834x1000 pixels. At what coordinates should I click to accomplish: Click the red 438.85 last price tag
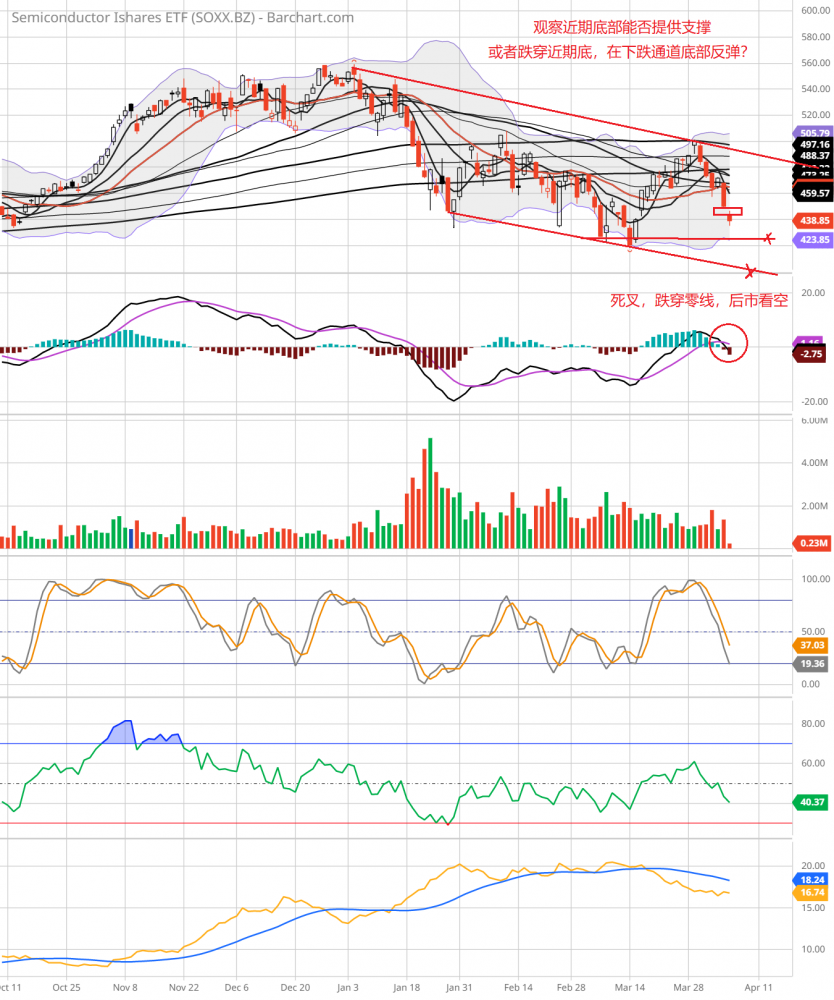click(811, 220)
